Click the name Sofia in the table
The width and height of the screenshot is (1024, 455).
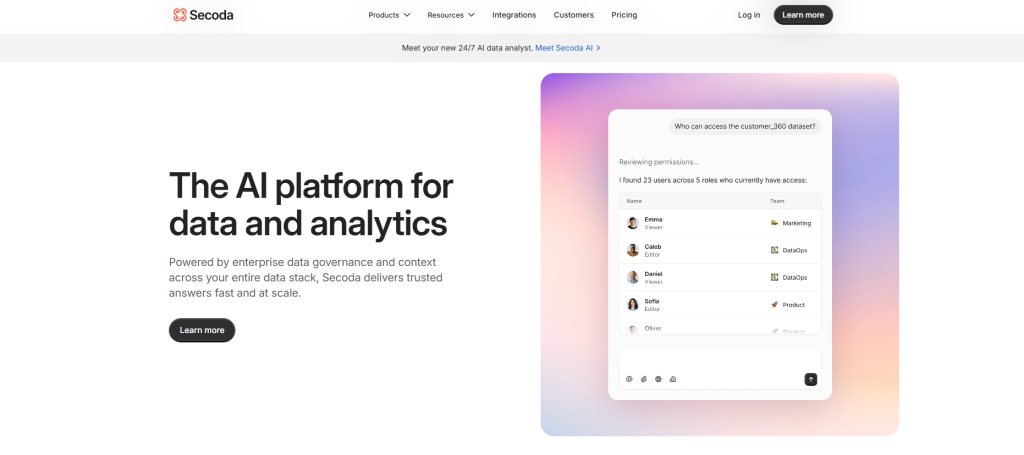[652, 302]
